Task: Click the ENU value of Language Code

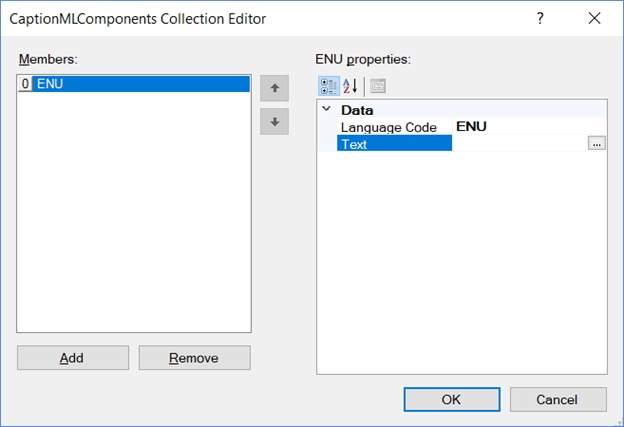Action: pyautogui.click(x=471, y=127)
